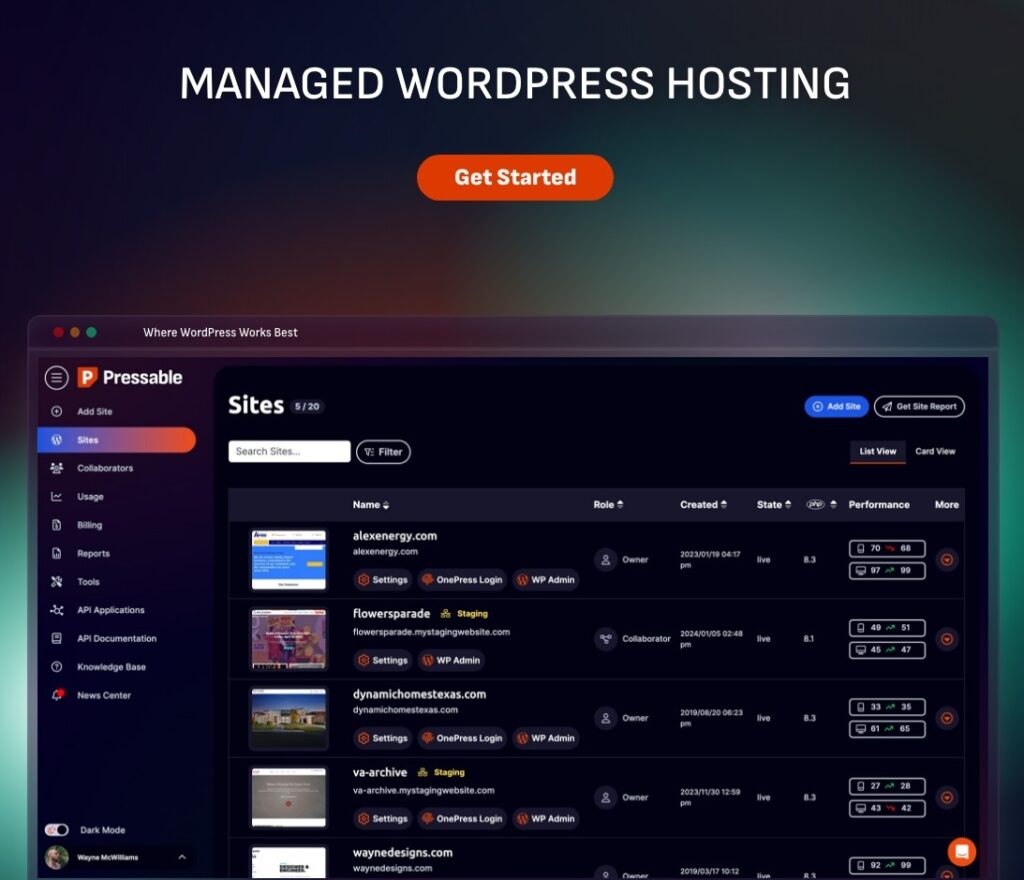Open the Sites section in the sidebar
1024x880 pixels.
pos(88,440)
